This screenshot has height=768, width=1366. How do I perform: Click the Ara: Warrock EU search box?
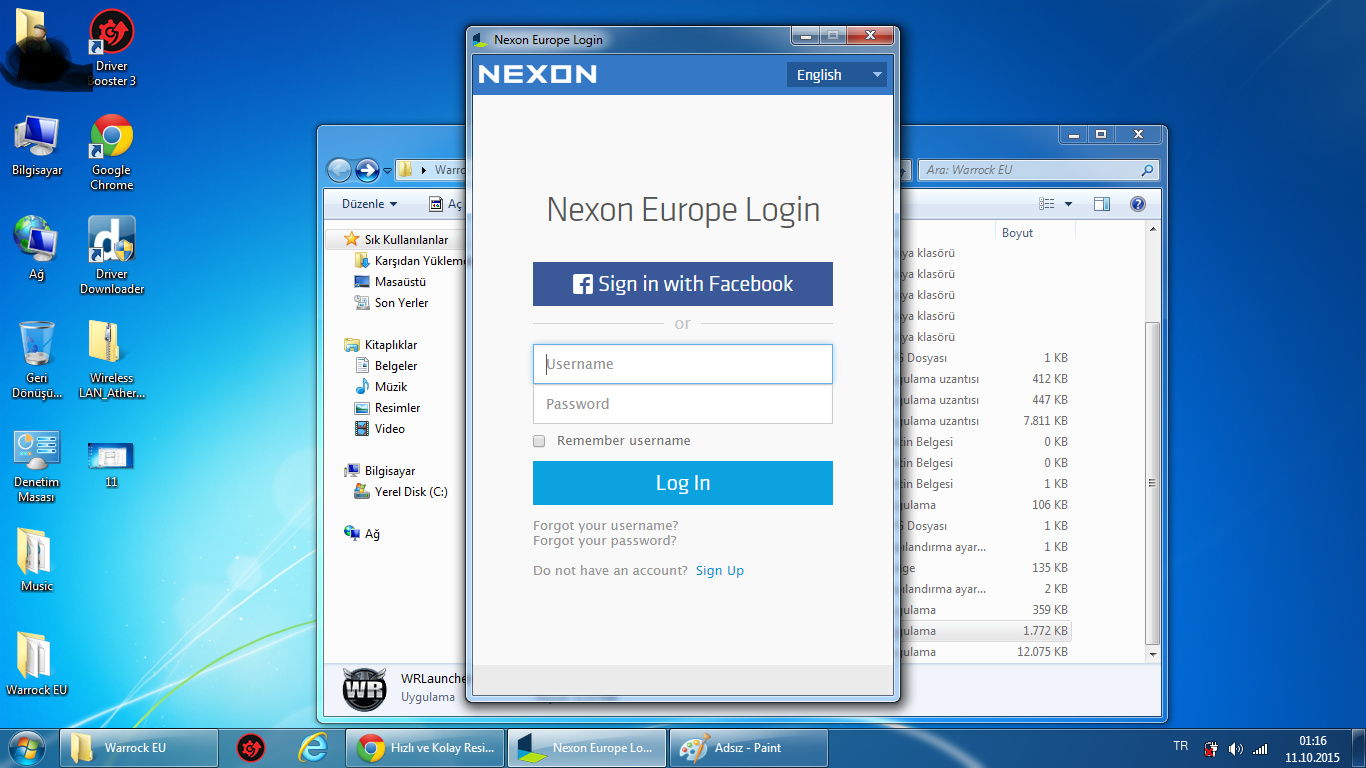pos(1039,170)
